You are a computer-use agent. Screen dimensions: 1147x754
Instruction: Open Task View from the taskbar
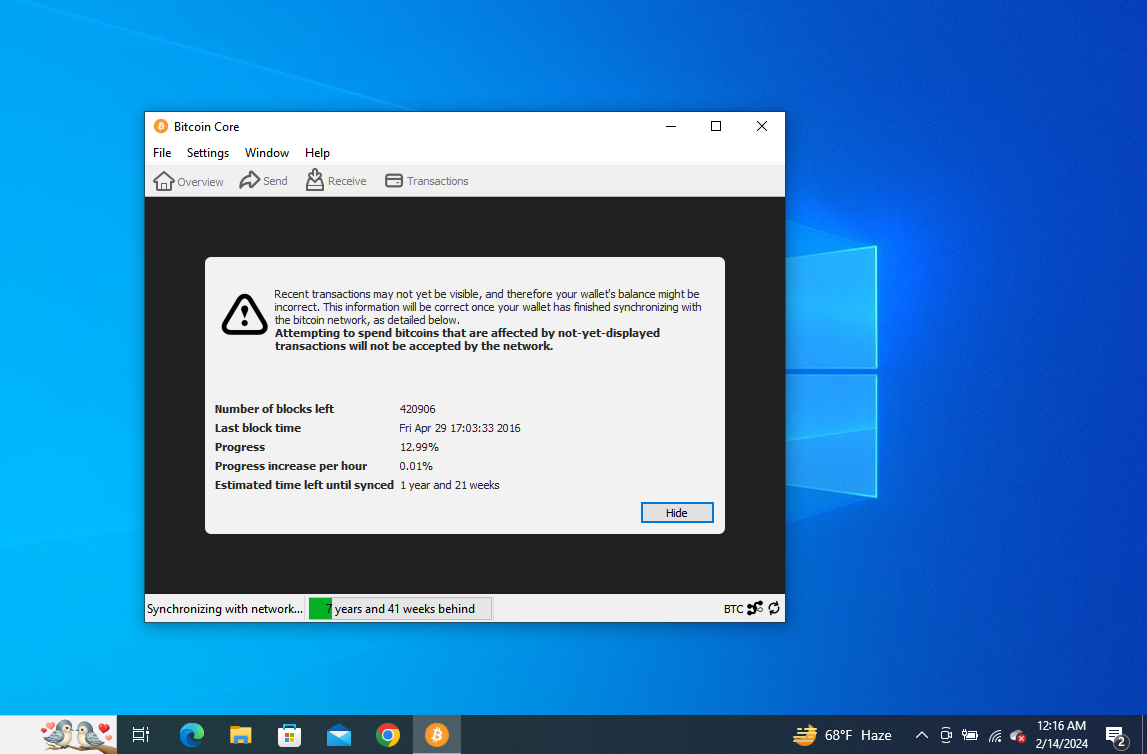tap(140, 734)
